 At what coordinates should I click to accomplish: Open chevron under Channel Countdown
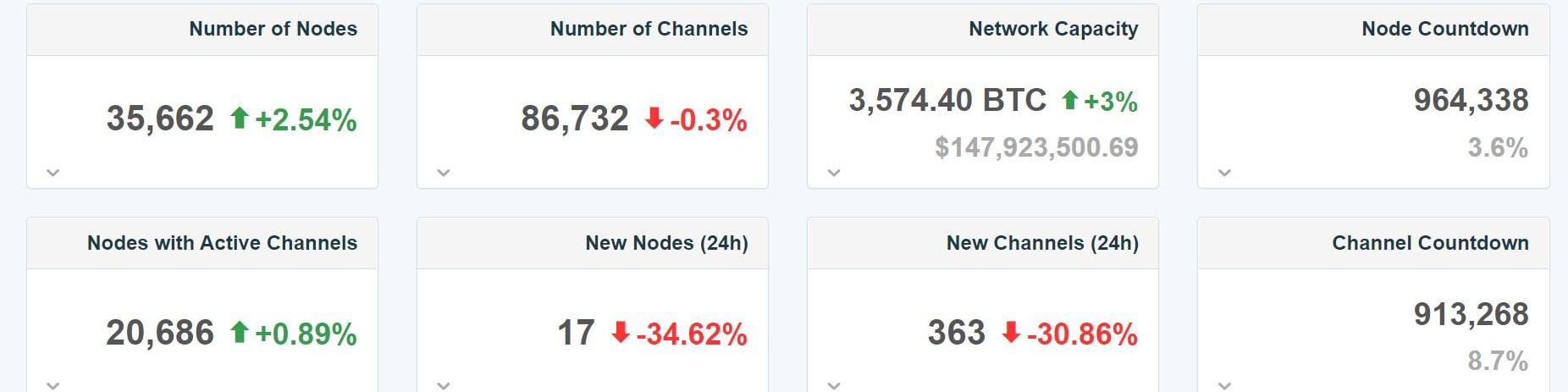click(1224, 385)
